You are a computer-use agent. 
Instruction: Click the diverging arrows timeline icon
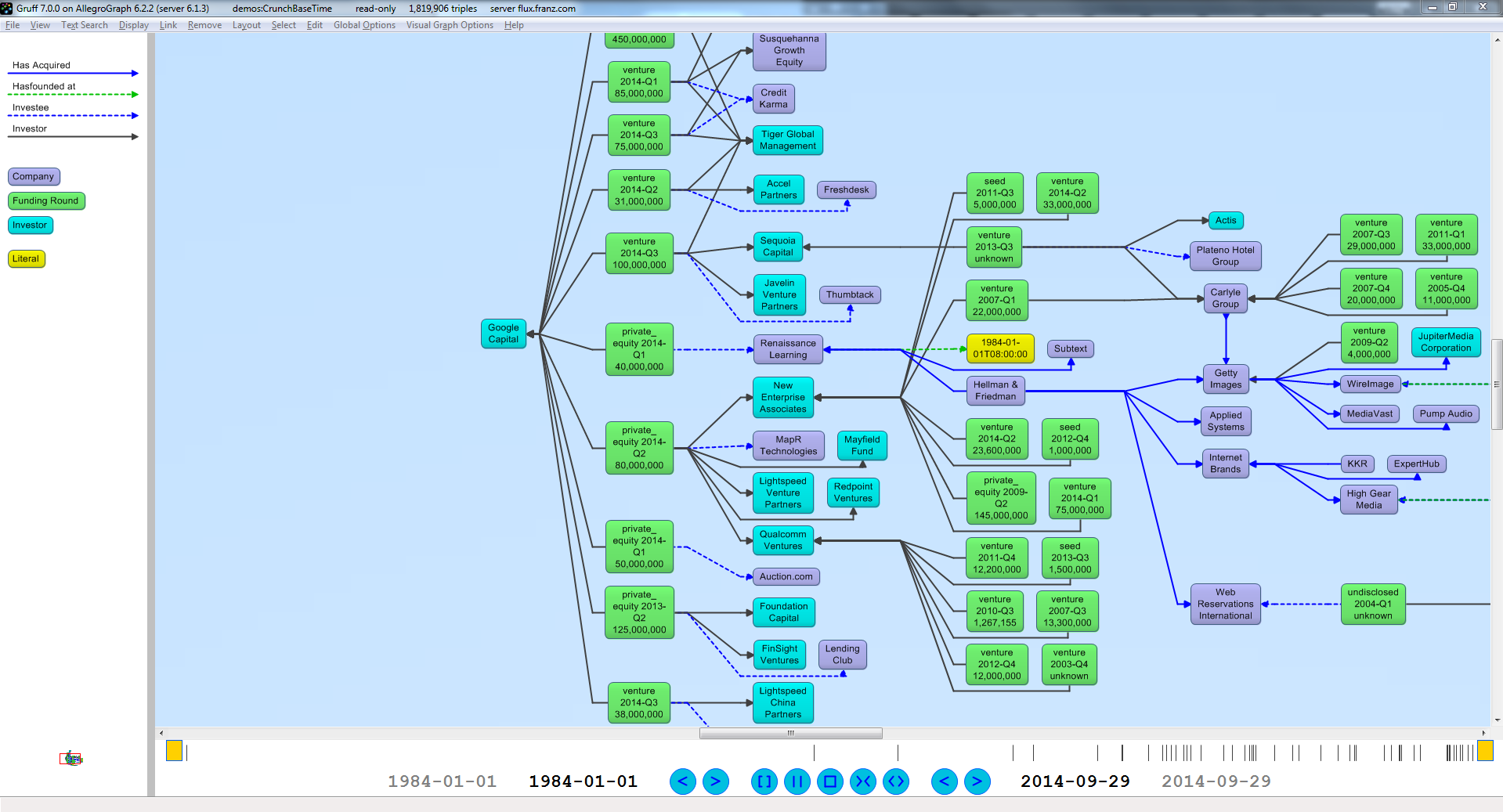(x=895, y=781)
